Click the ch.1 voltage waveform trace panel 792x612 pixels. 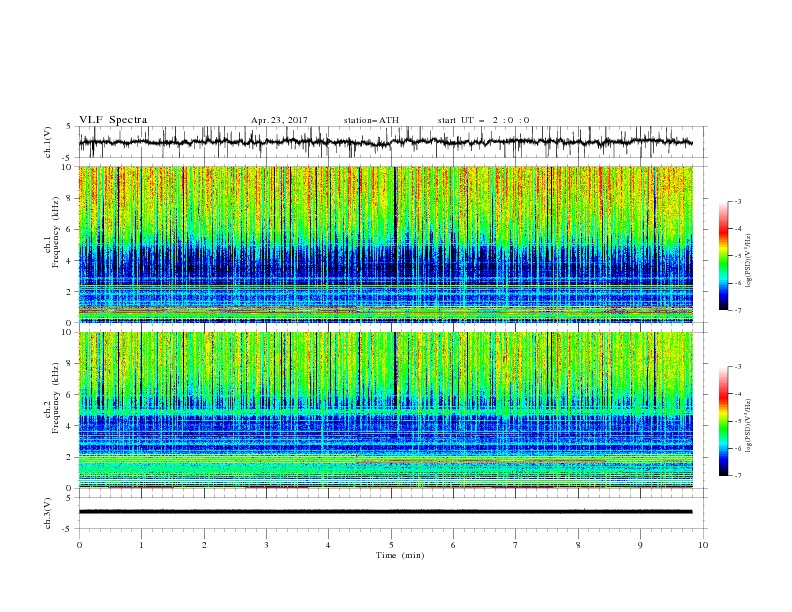click(x=393, y=142)
